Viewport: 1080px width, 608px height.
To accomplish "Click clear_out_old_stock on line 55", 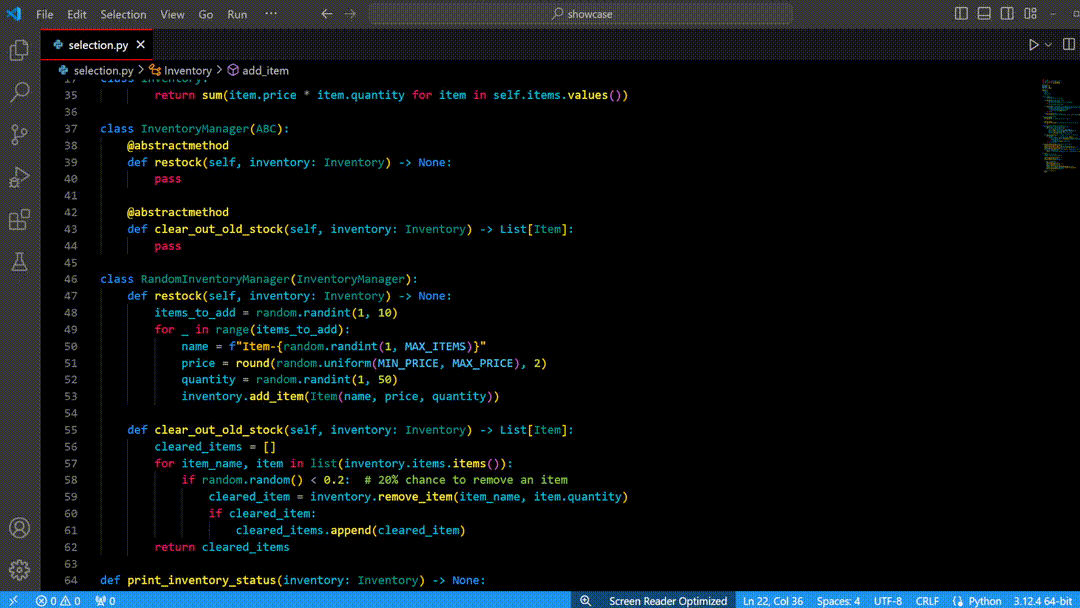I will coord(218,430).
